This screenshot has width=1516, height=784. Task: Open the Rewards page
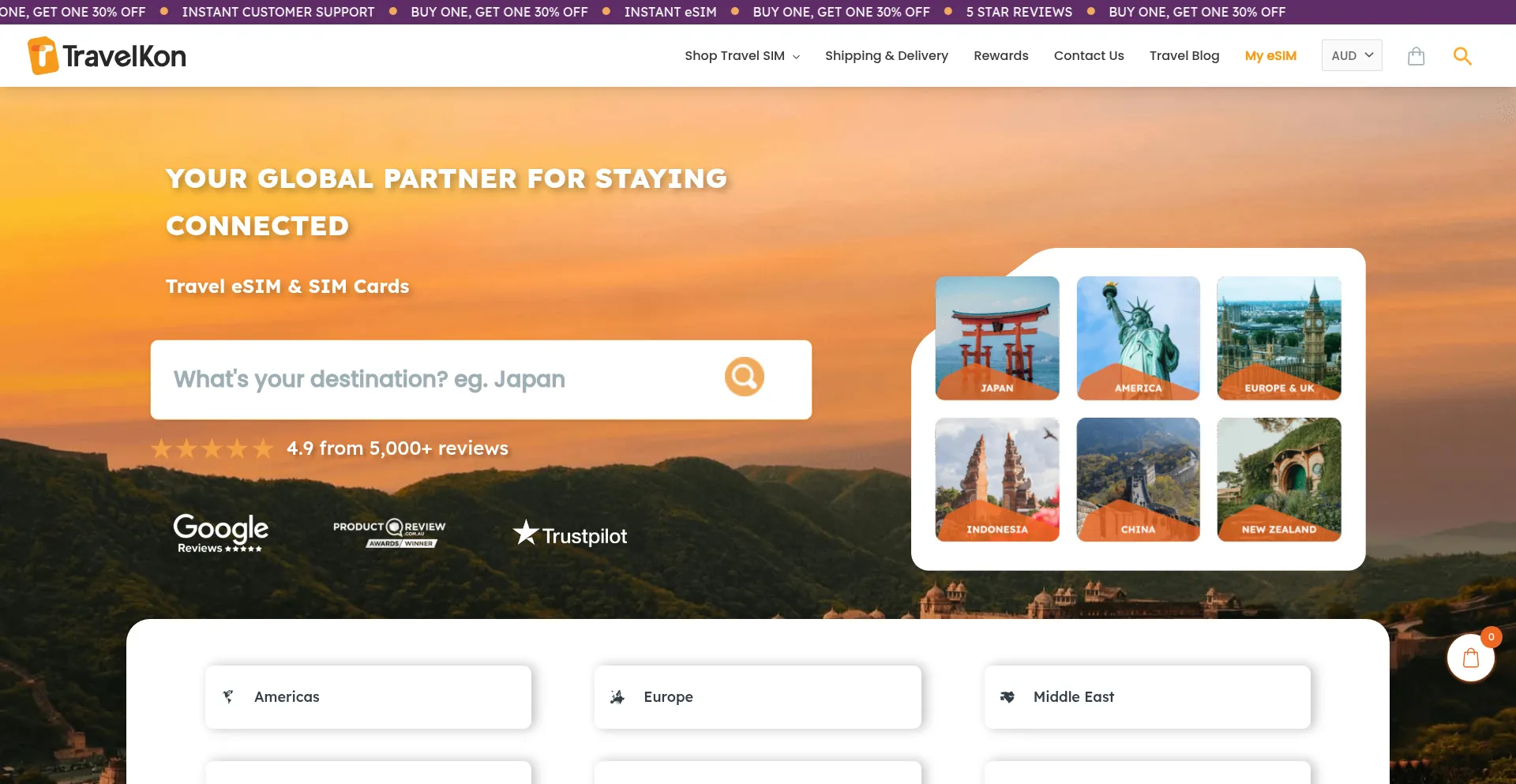[x=1001, y=56]
